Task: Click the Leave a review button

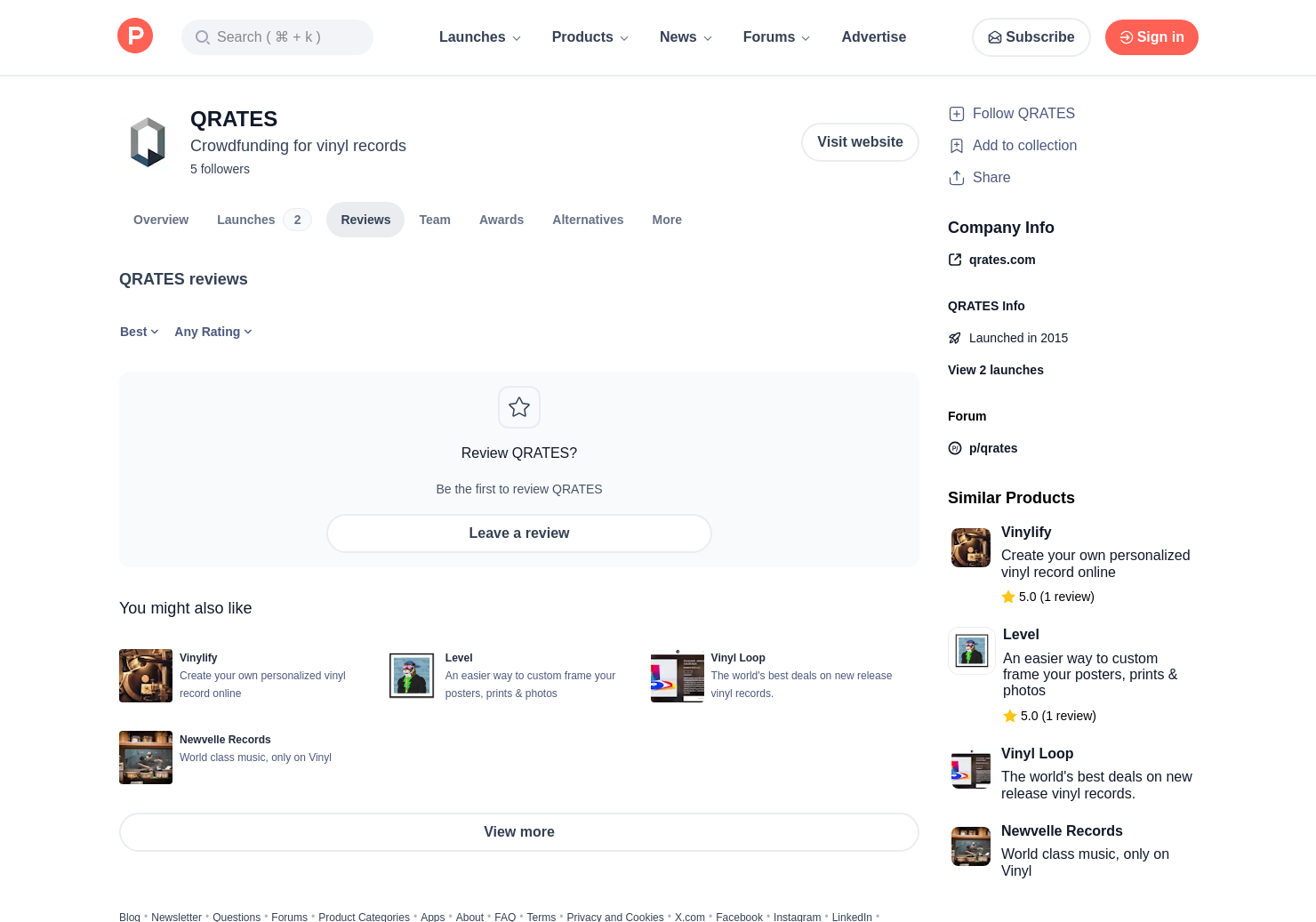Action: [x=519, y=533]
